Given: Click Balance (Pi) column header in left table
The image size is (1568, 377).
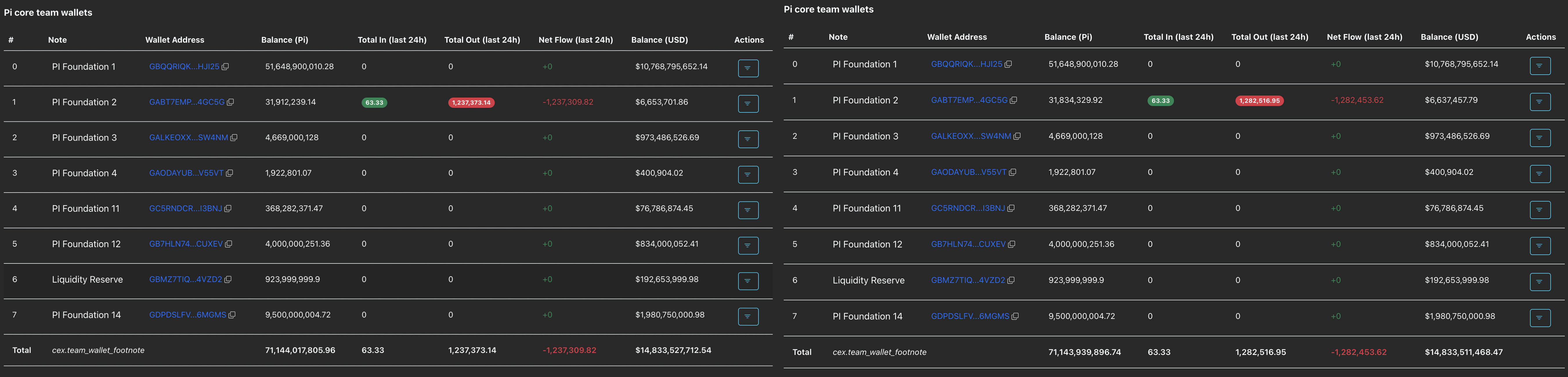Looking at the screenshot, I should coord(284,40).
